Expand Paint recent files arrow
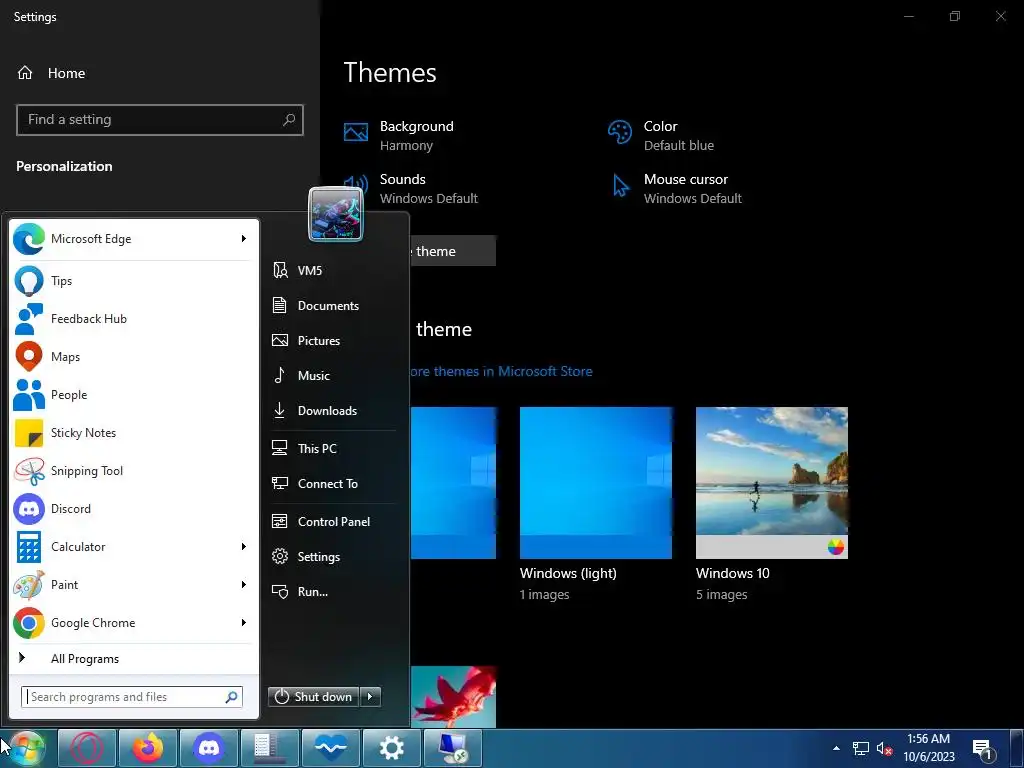 pyautogui.click(x=244, y=584)
